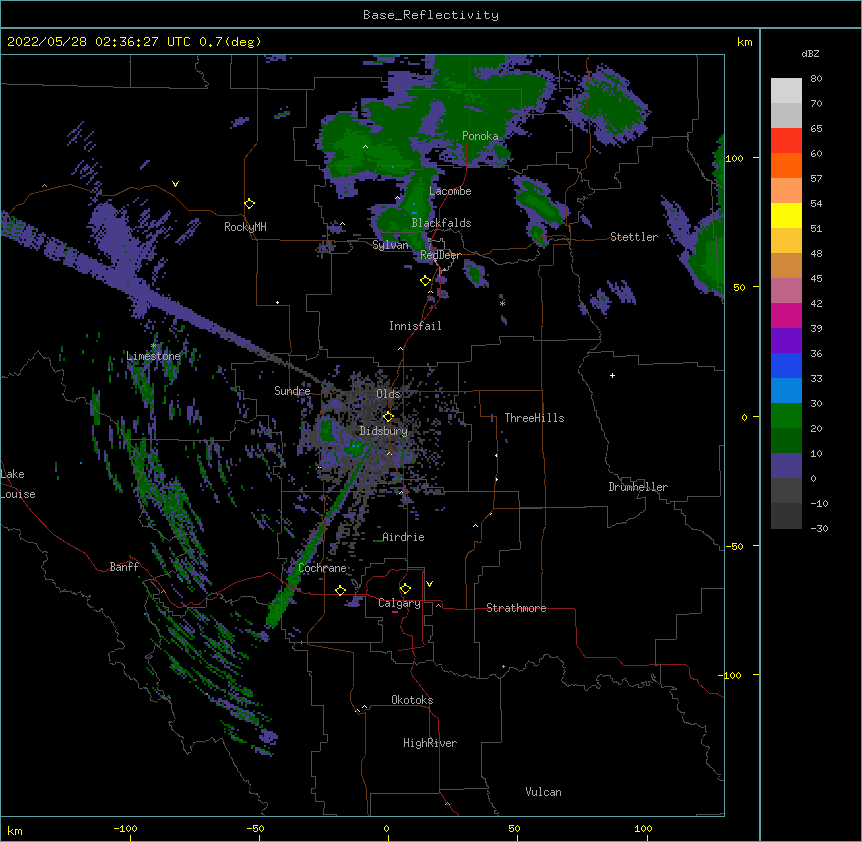Click the yellow diamond marker south of RedDeer
The width and height of the screenshot is (862, 842).
click(x=426, y=281)
